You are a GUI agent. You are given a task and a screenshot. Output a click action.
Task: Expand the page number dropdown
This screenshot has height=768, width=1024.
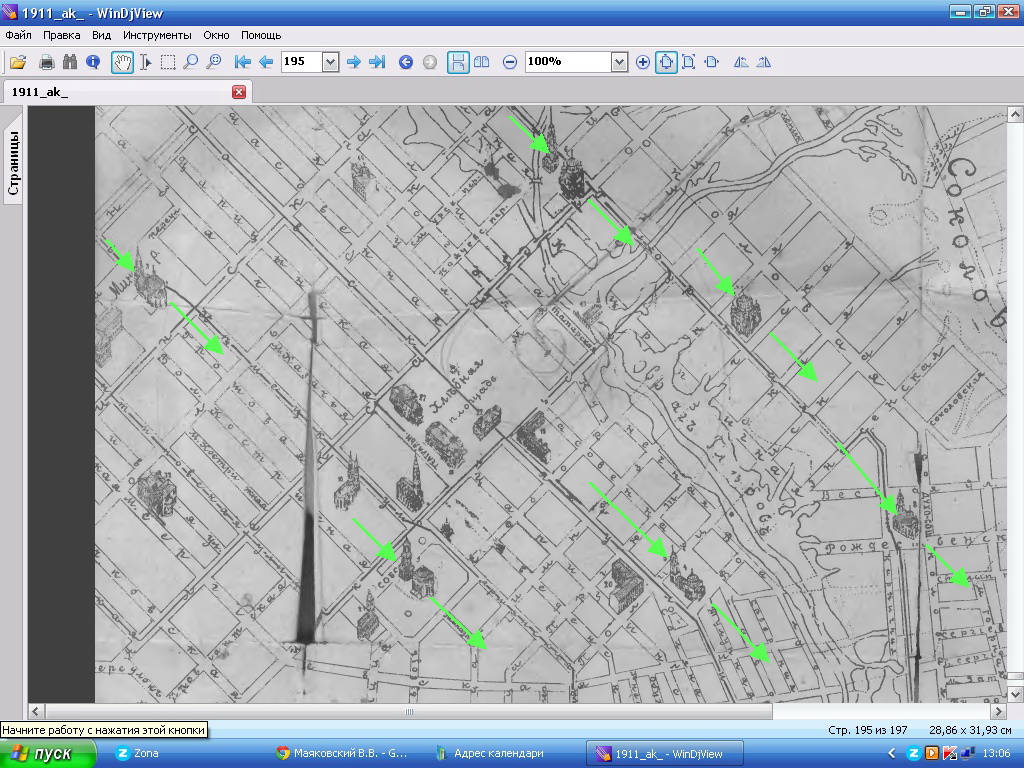point(330,62)
